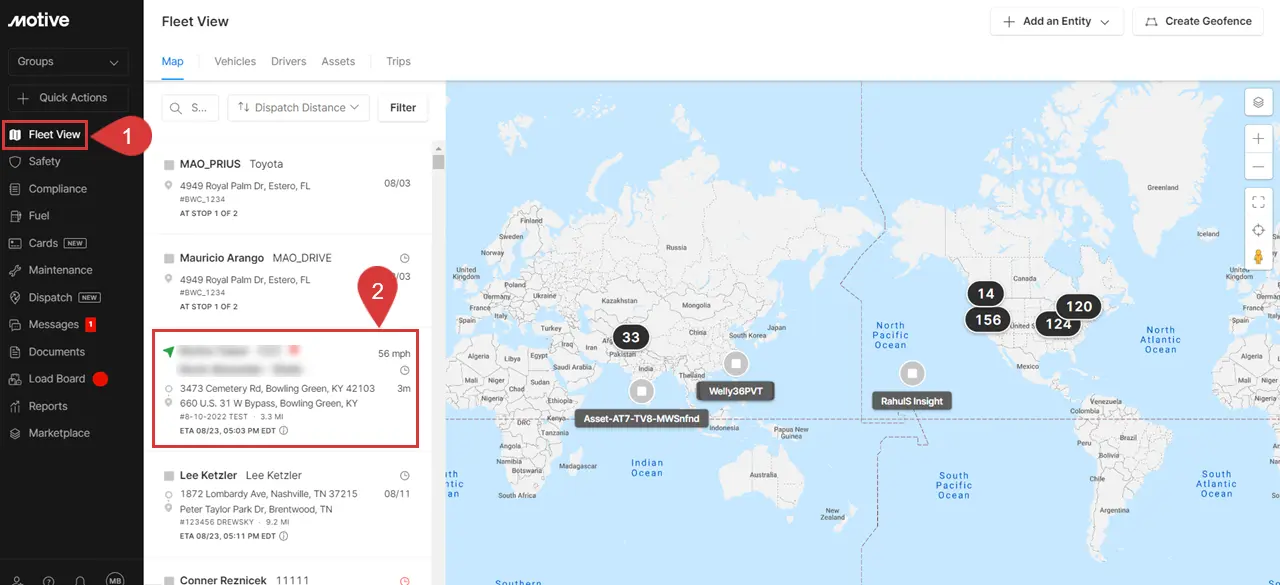Click the Create Geofence button
This screenshot has height=585, width=1280.
point(1197,21)
